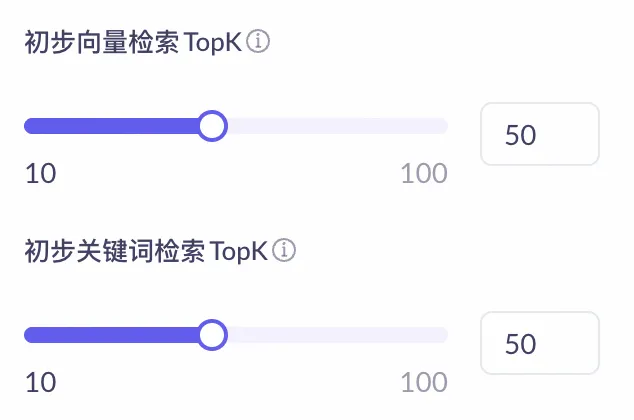
Task: Focus the 初步向量检索 TopK value field showing 50
Action: [x=540, y=134]
